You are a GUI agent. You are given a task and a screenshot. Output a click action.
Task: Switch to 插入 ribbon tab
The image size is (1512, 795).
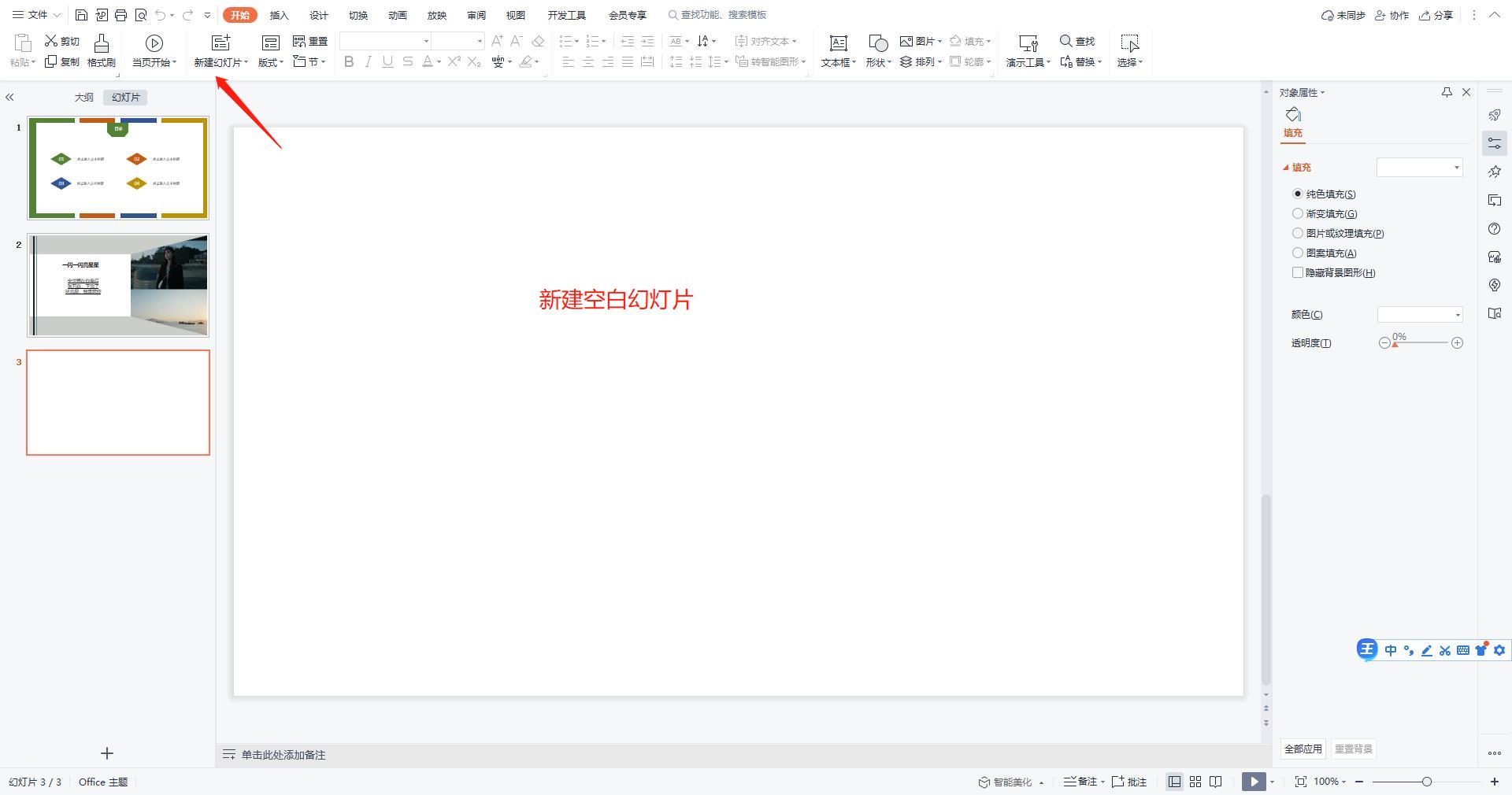(280, 15)
